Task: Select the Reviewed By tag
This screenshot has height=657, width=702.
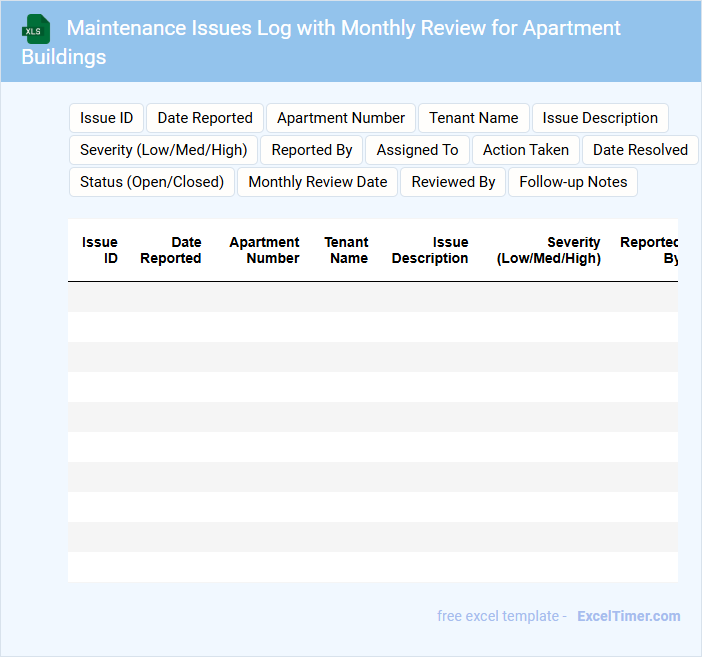Action: click(x=453, y=182)
